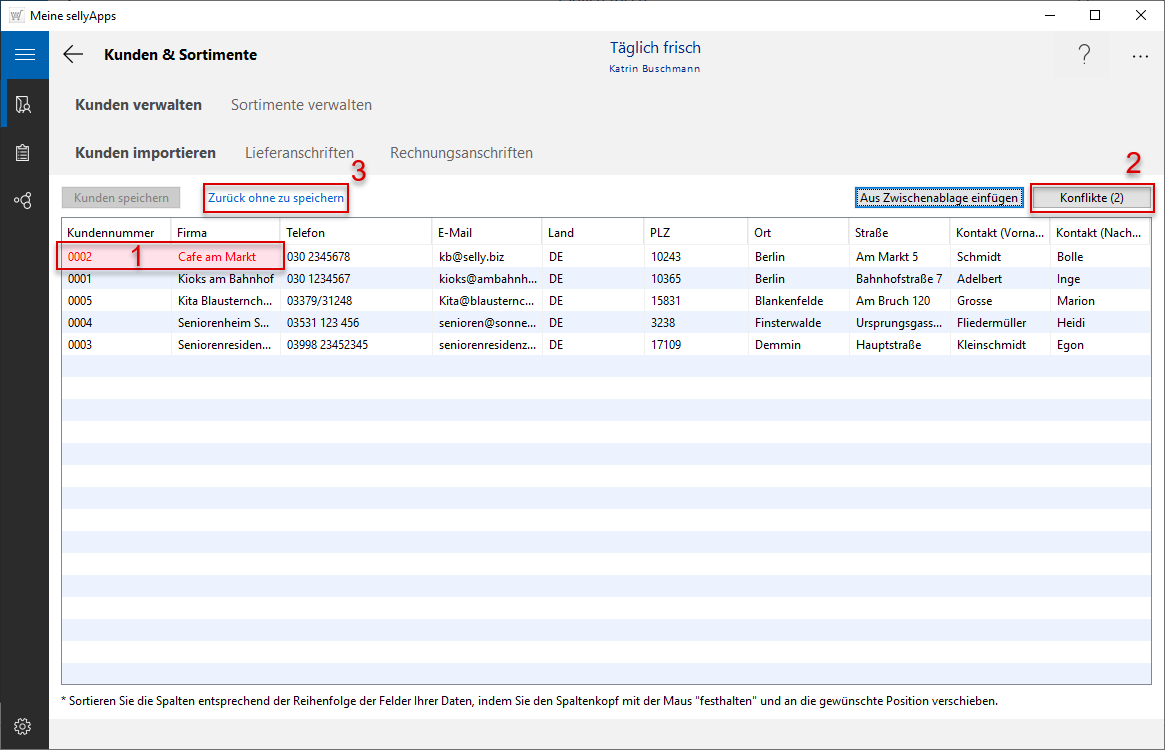Image resolution: width=1165 pixels, height=750 pixels.
Task: Open the hamburger navigation menu
Action: coord(24,55)
